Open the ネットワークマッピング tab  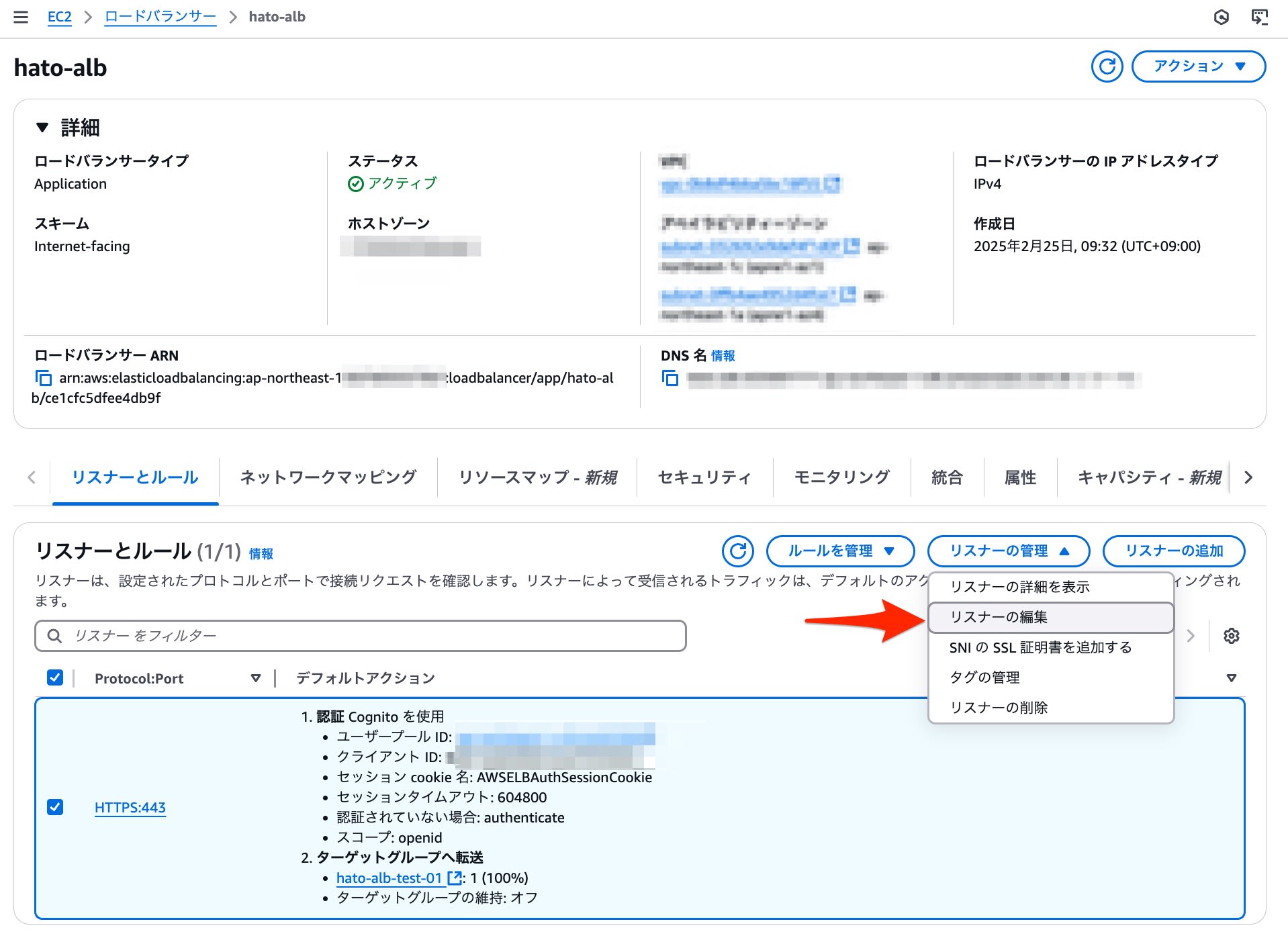coord(328,477)
